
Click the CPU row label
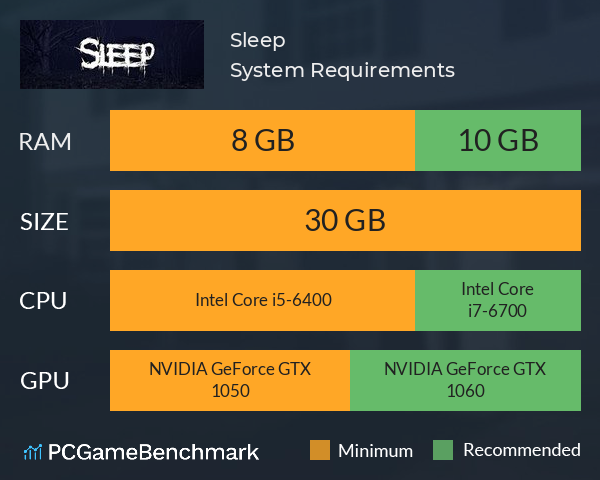point(43,301)
